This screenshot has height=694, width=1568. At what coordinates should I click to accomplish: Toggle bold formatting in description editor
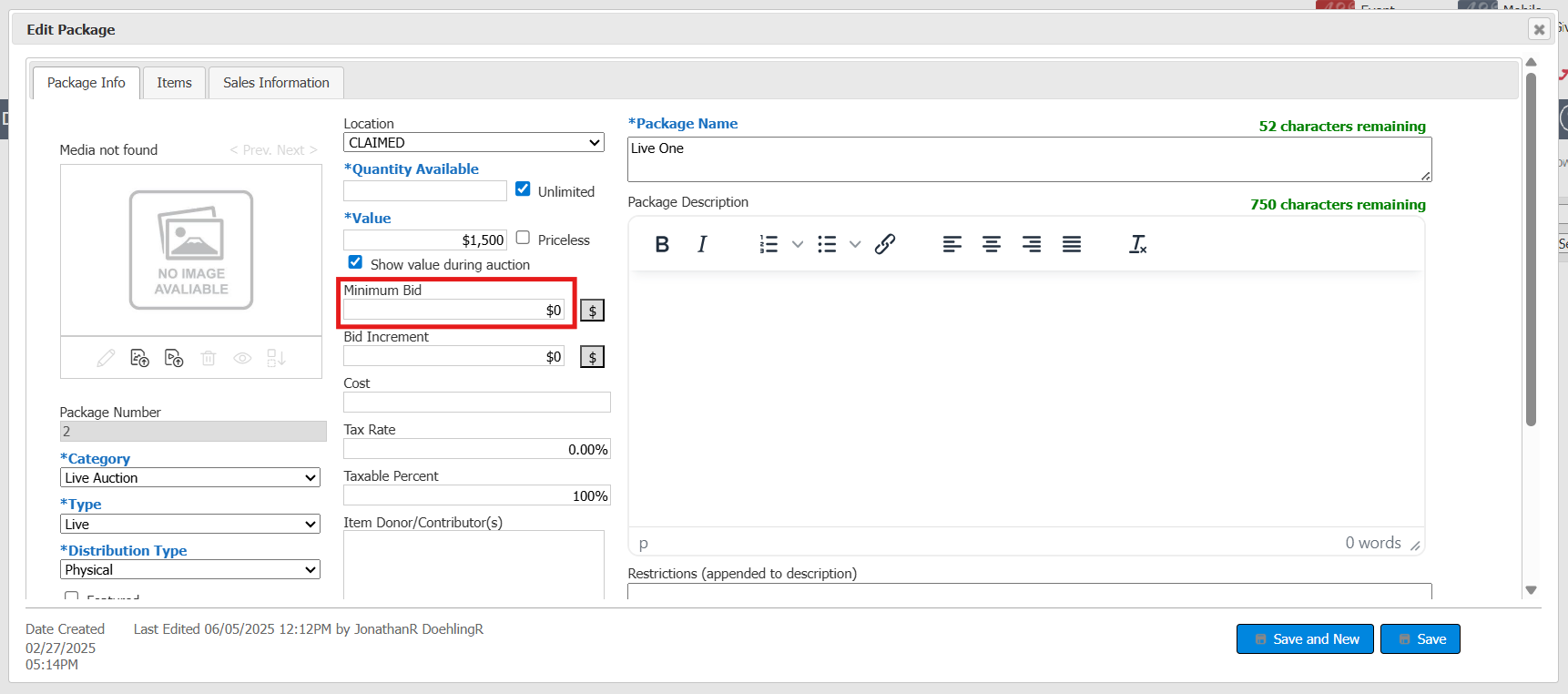click(662, 244)
